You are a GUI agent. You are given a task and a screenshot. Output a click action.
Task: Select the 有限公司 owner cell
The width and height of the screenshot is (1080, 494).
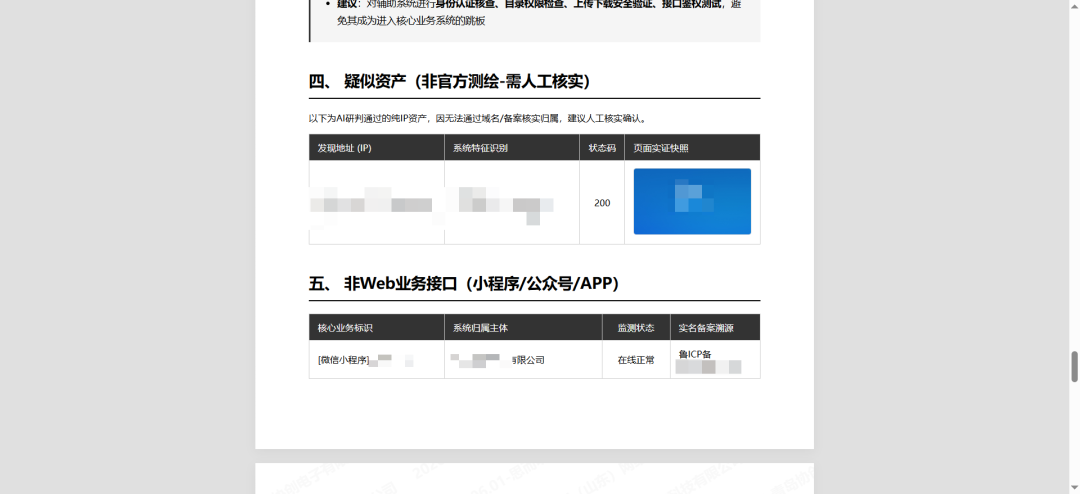pyautogui.click(x=523, y=360)
